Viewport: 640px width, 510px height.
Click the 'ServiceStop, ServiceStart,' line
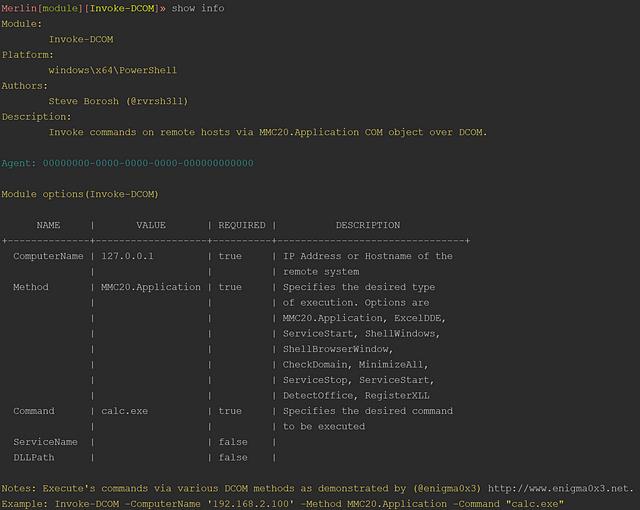point(358,380)
